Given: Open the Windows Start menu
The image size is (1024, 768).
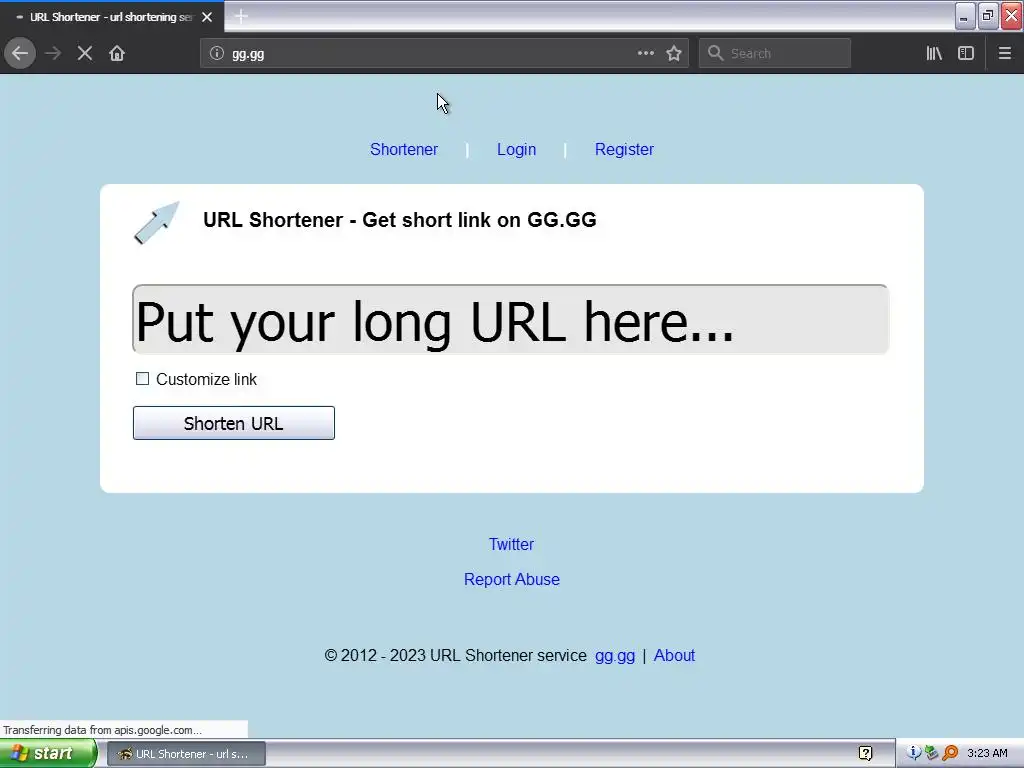Looking at the screenshot, I should coord(47,754).
